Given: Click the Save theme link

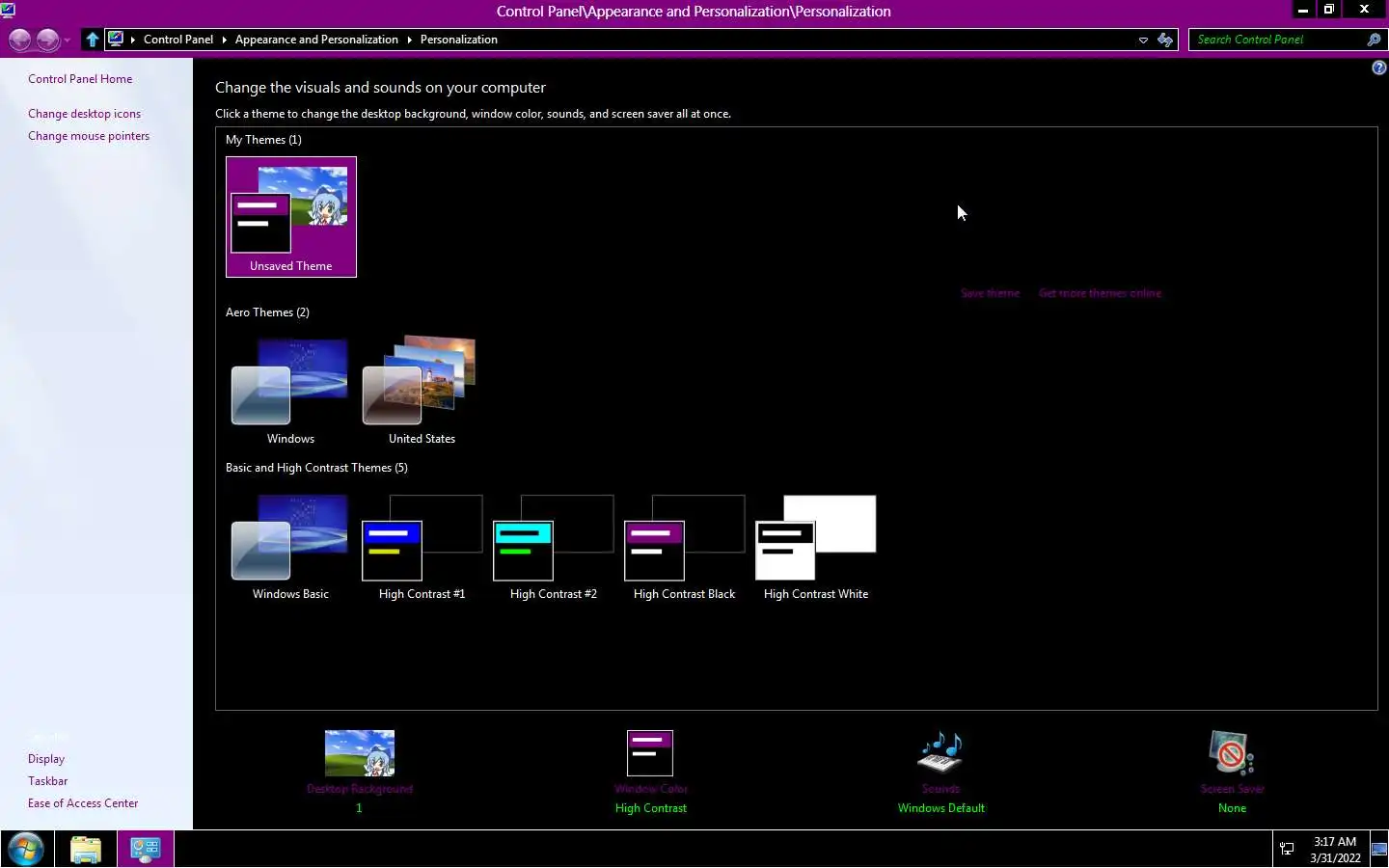Looking at the screenshot, I should [x=990, y=293].
